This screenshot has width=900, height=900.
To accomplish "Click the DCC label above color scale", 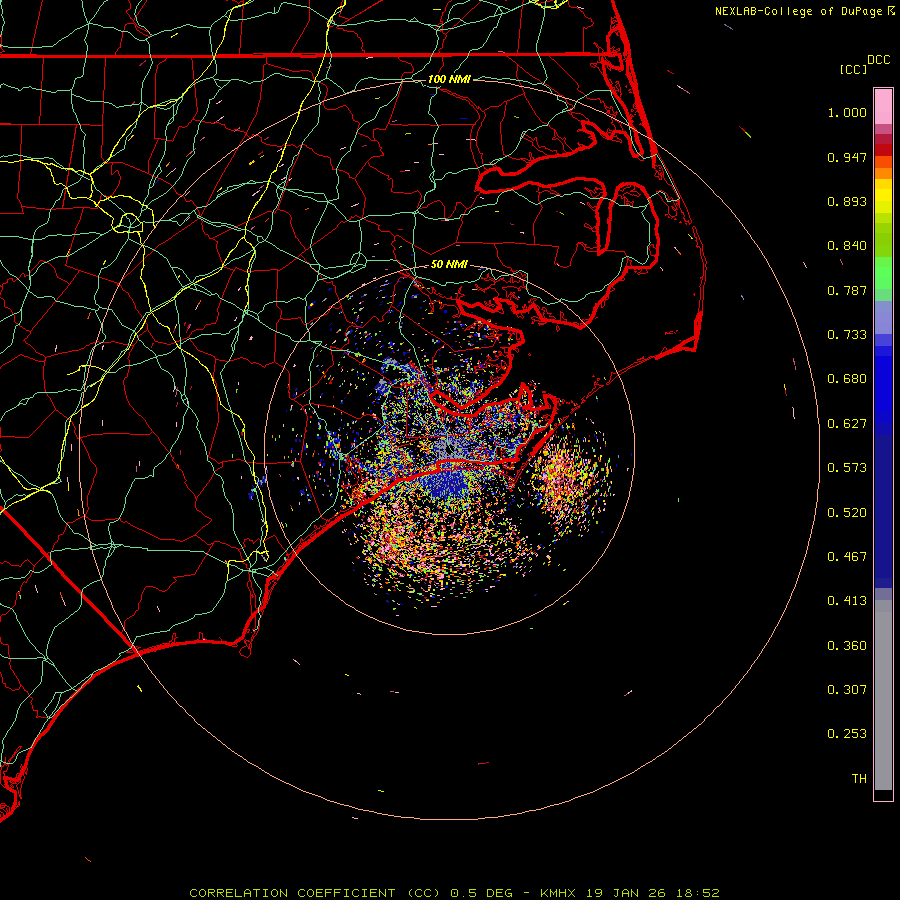I will (x=879, y=60).
